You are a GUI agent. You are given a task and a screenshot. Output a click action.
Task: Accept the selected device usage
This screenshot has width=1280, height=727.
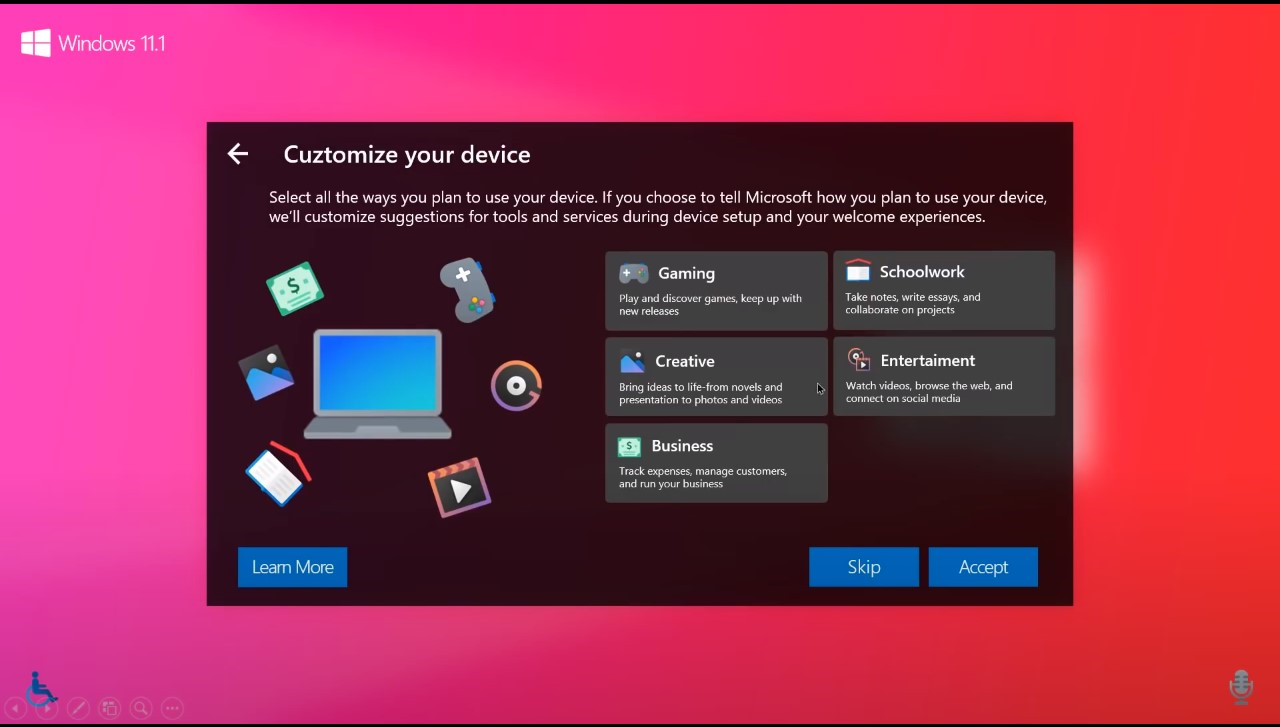pyautogui.click(x=983, y=567)
